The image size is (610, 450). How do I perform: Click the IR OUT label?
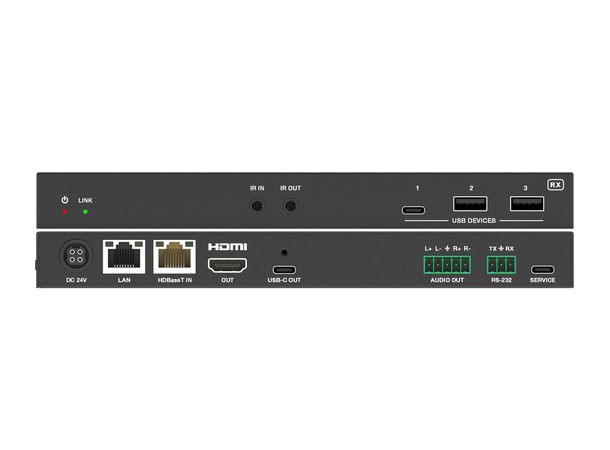pyautogui.click(x=290, y=188)
